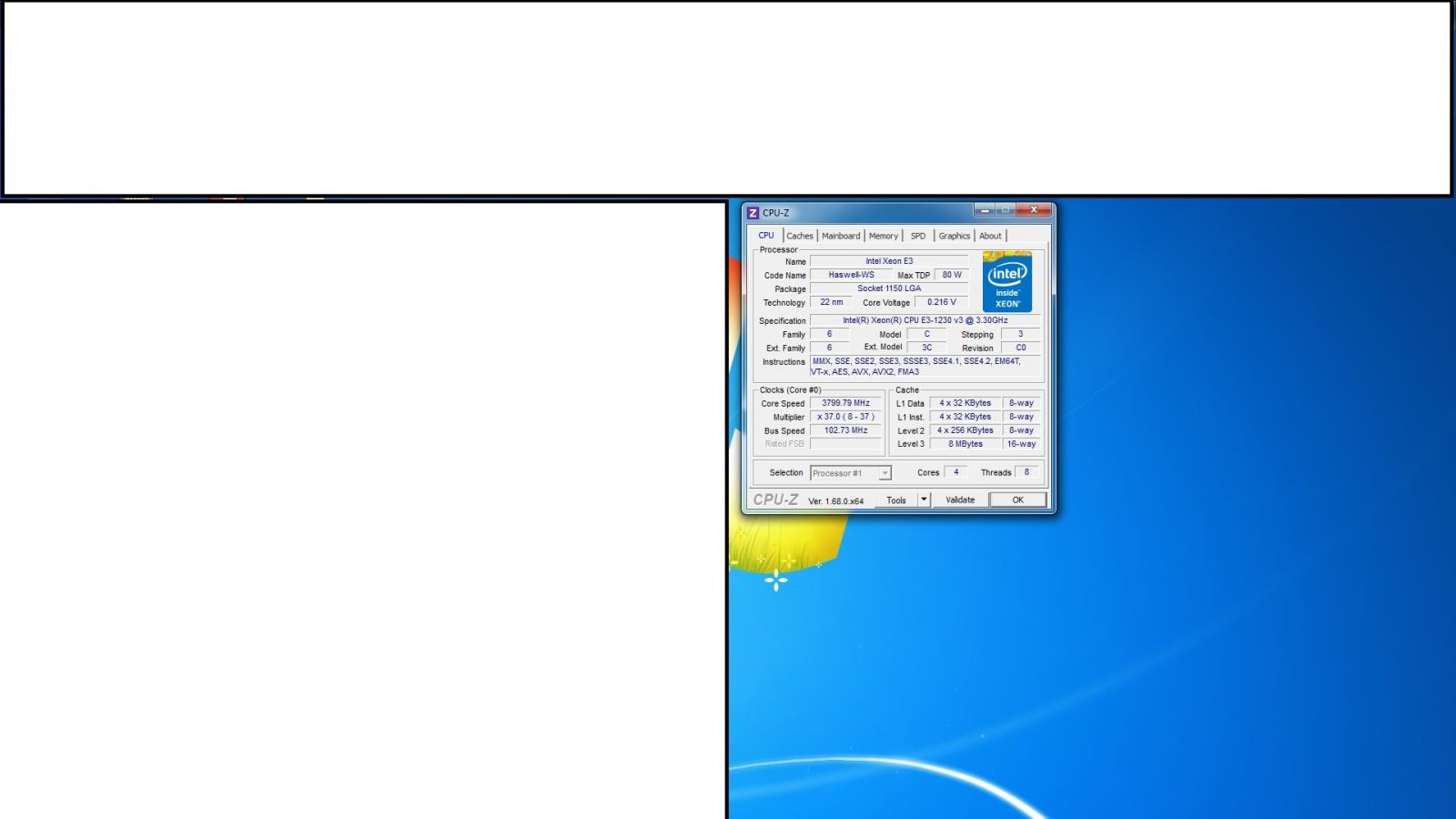Click the version text 'Ver. 1.68.0.x64'
The height and width of the screenshot is (819, 1456).
pyautogui.click(x=835, y=501)
